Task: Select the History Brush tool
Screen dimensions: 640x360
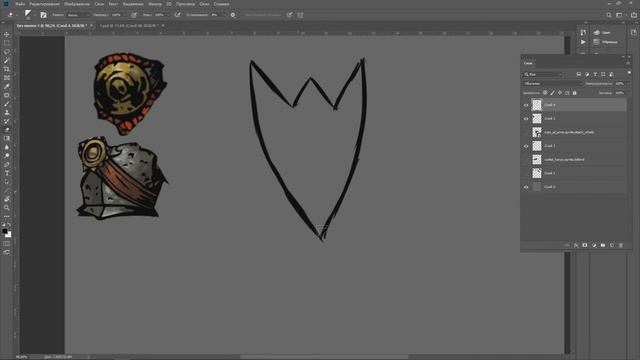Action: click(x=7, y=121)
